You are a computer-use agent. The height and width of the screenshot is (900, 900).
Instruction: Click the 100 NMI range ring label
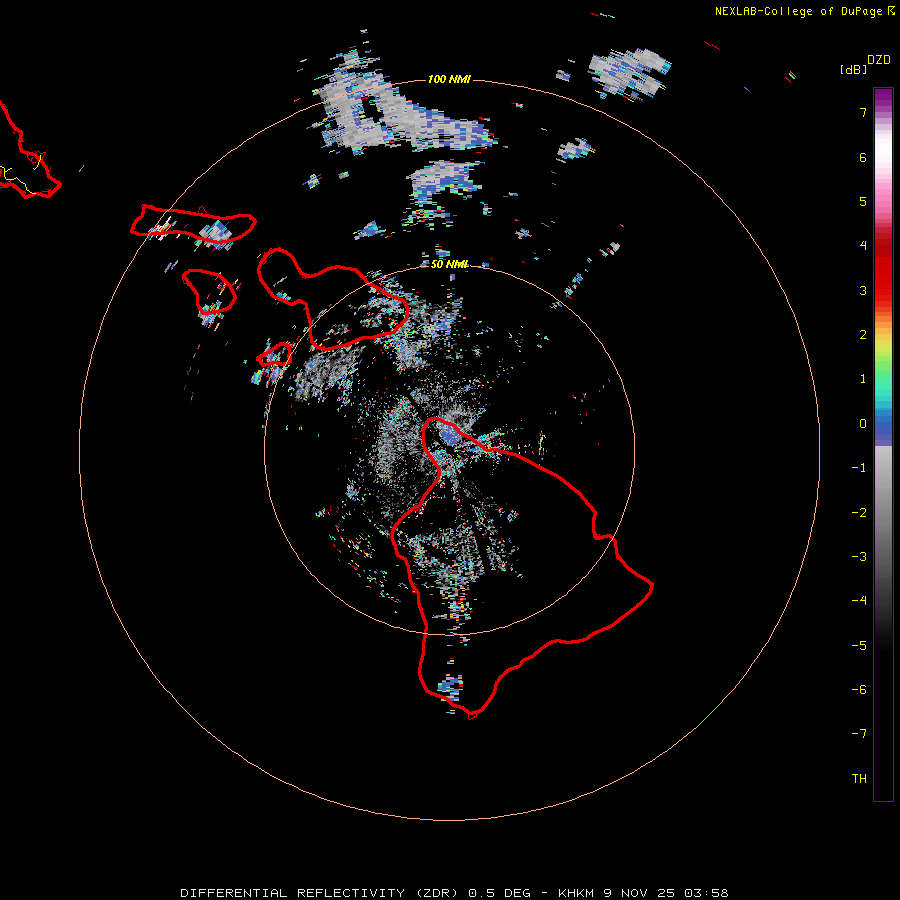(x=449, y=79)
